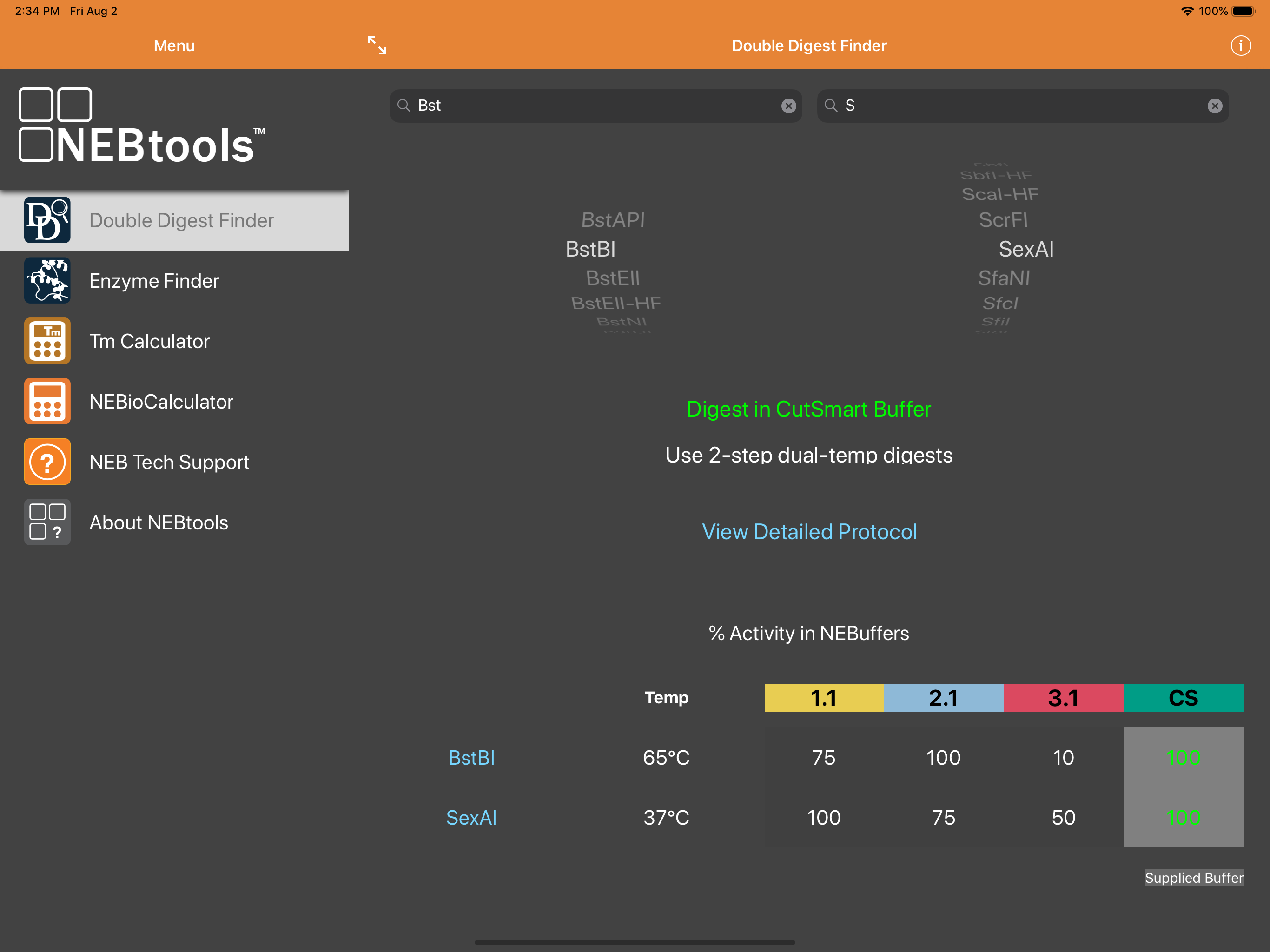Click BstBI buffer 1.1 value 75
The image size is (1270, 952).
pos(823,757)
